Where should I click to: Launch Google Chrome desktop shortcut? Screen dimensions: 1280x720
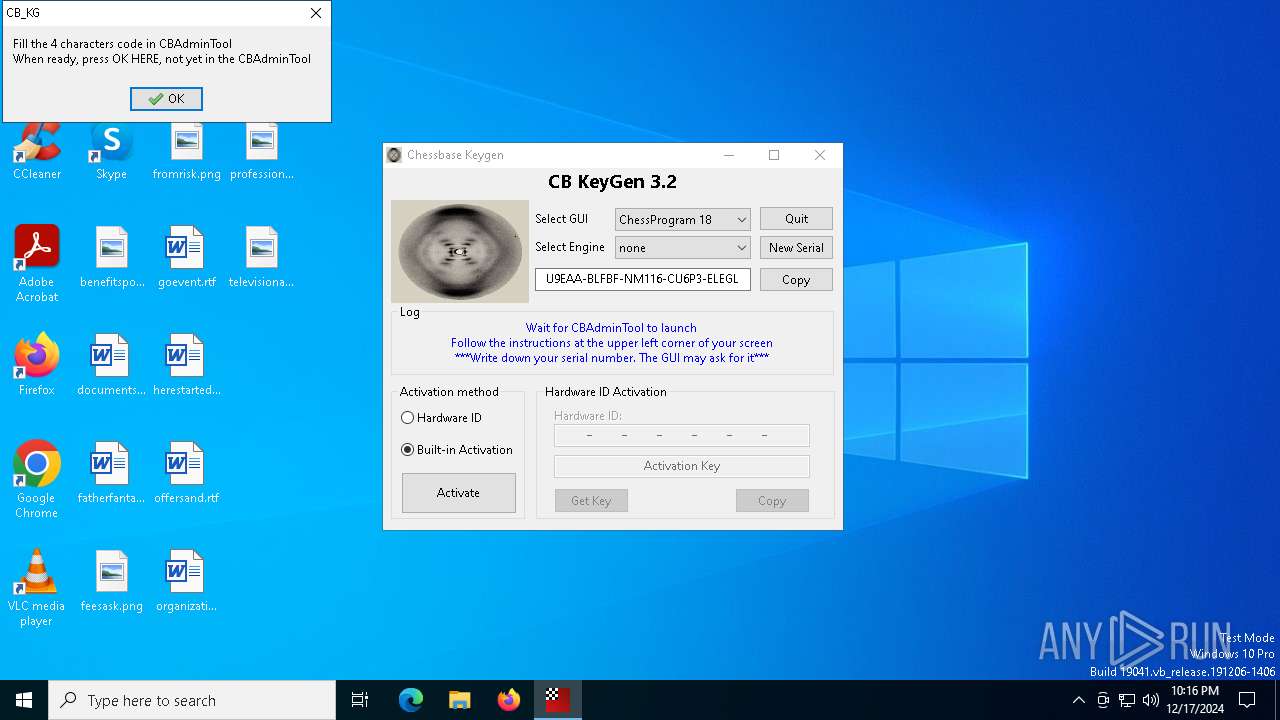coord(37,480)
